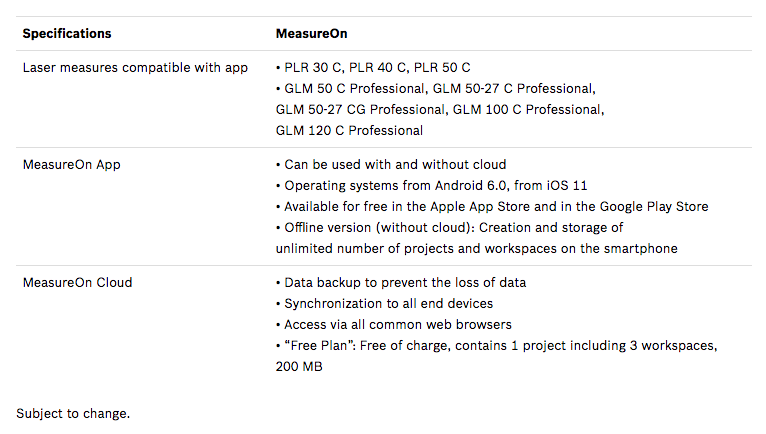The height and width of the screenshot is (434, 766).
Task: Click the MeasureOn column header
Action: (312, 34)
